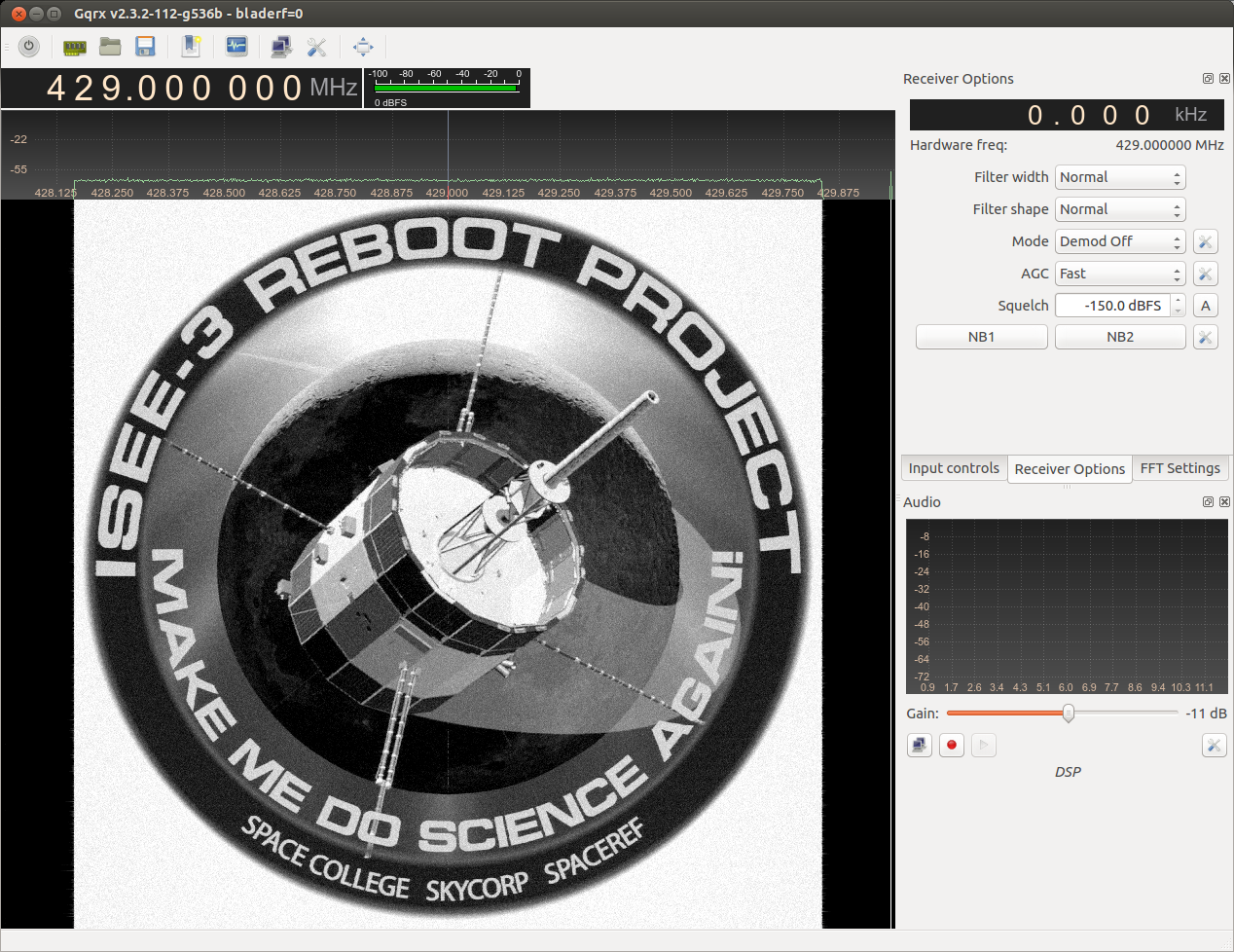Image resolution: width=1234 pixels, height=952 pixels.
Task: Click the folder icon to load settings
Action: click(x=110, y=46)
